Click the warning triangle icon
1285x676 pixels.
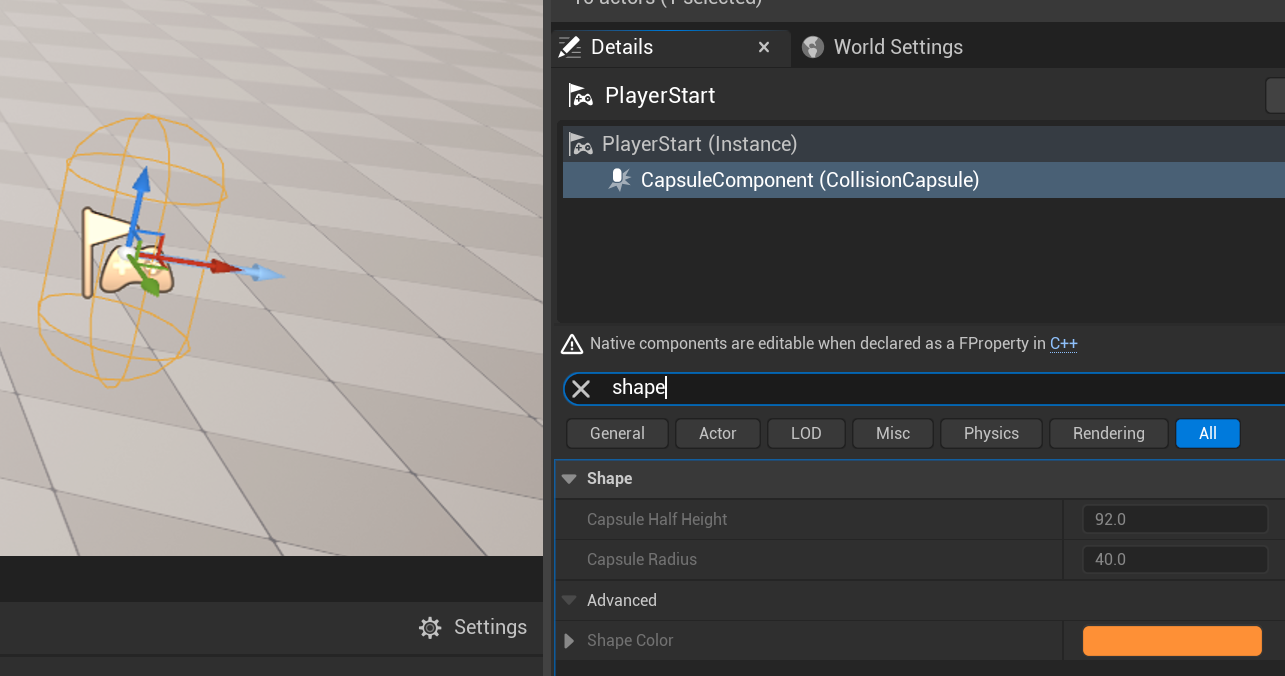[572, 344]
